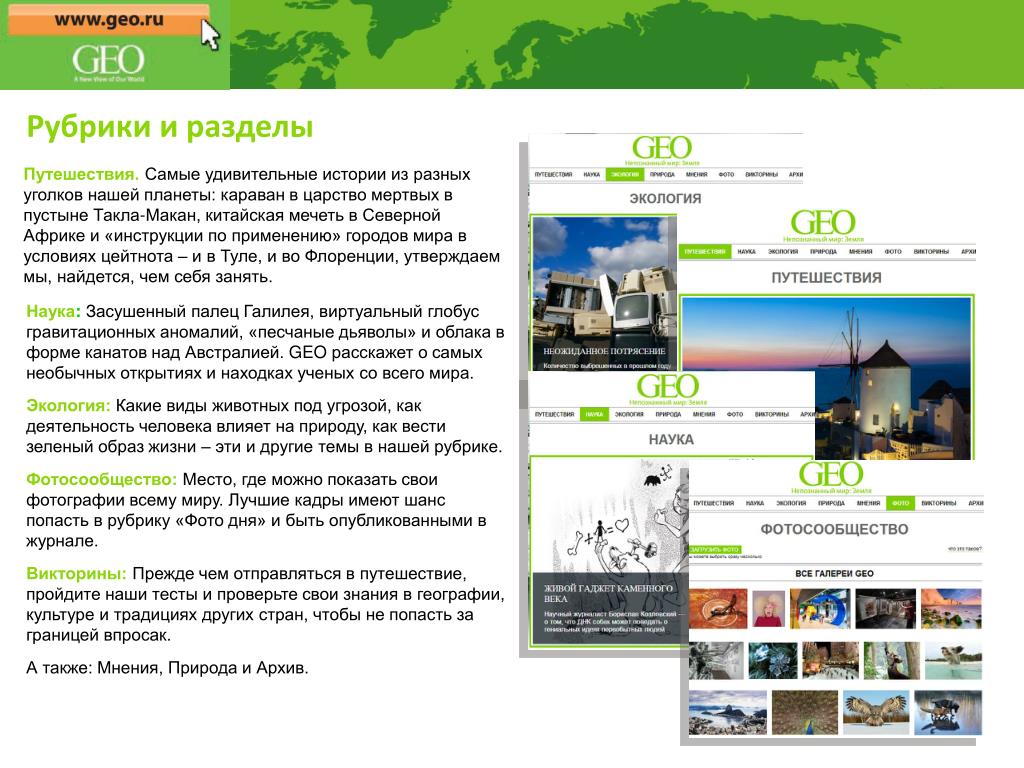The width and height of the screenshot is (1024, 768).
Task: Click the GEO logo on the Путешествия page screenshot
Action: [x=823, y=223]
